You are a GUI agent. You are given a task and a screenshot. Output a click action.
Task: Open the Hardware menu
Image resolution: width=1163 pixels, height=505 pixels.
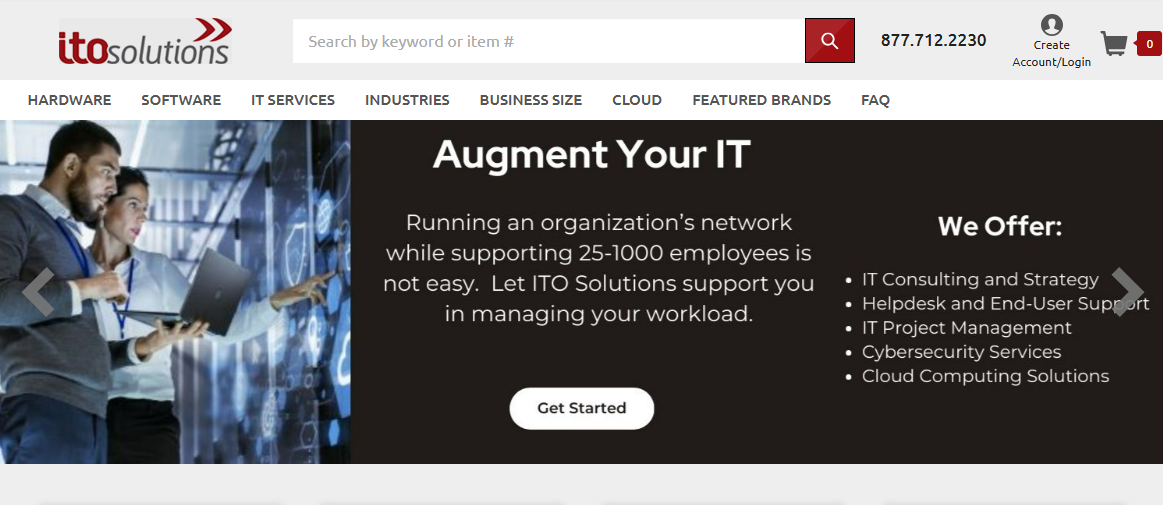point(69,100)
